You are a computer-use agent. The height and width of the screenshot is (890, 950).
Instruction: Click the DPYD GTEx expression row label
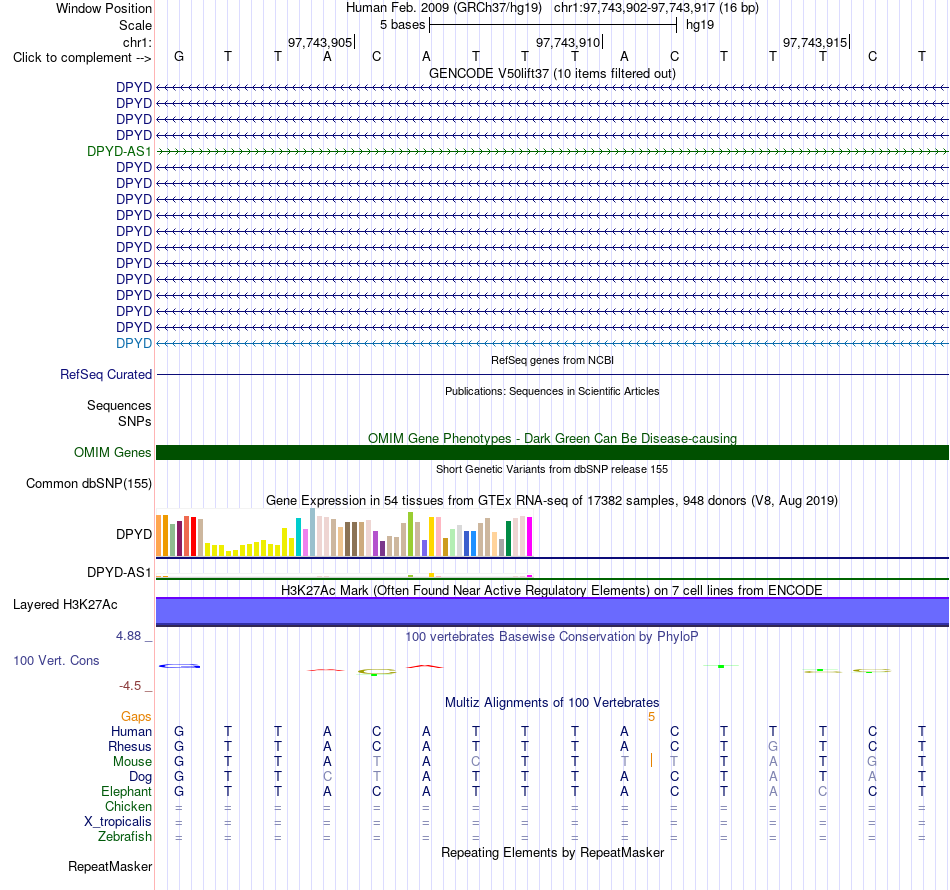pyautogui.click(x=133, y=534)
